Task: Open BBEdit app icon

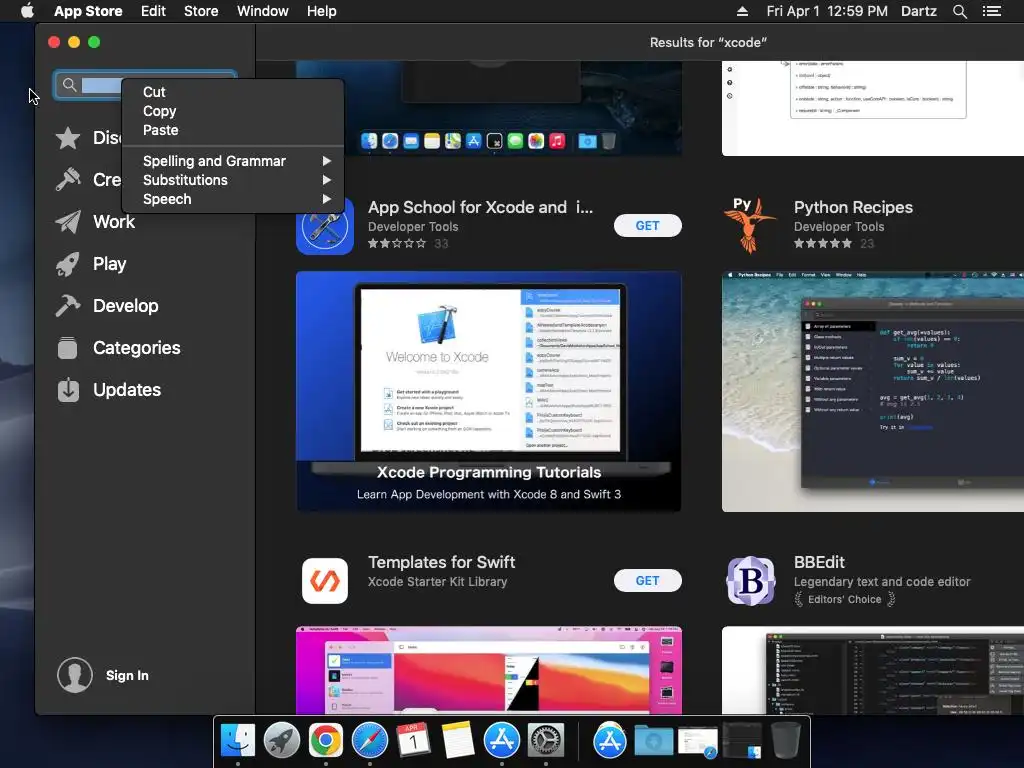Action: [750, 581]
